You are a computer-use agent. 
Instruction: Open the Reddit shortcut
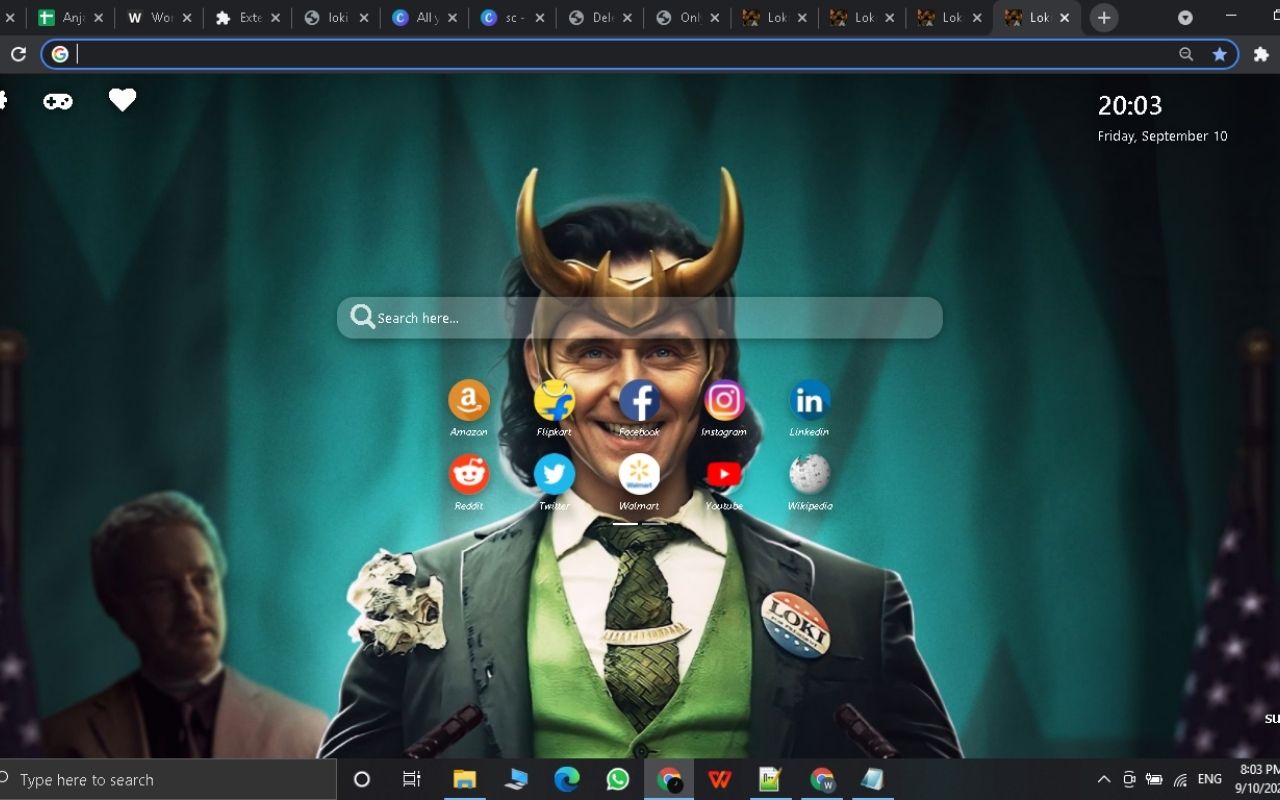(x=469, y=474)
